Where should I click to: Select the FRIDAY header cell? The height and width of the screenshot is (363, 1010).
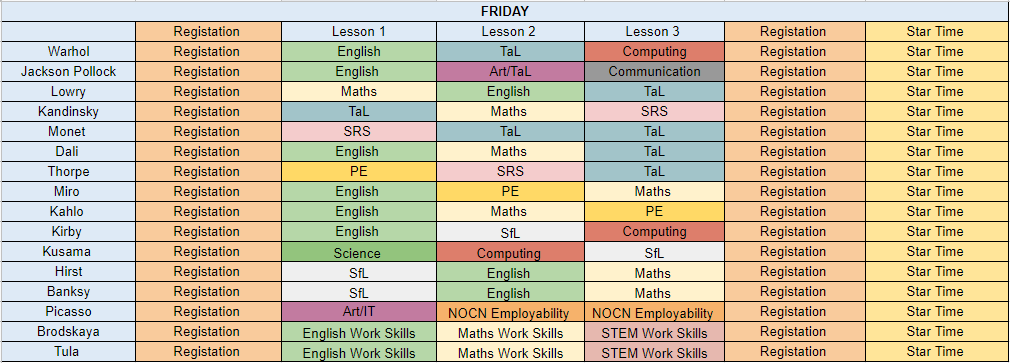tap(505, 11)
